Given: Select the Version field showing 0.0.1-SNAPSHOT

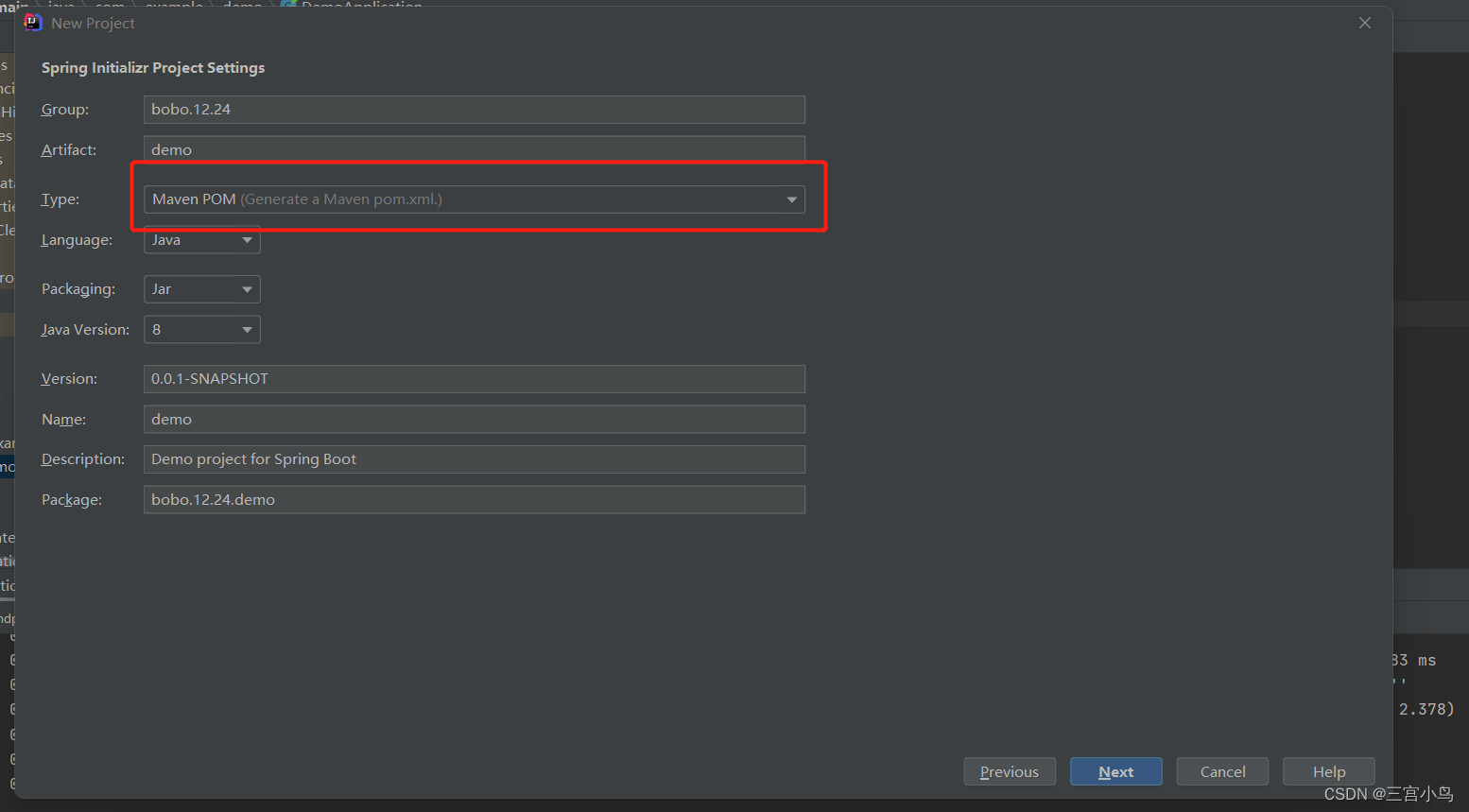Looking at the screenshot, I should point(473,378).
